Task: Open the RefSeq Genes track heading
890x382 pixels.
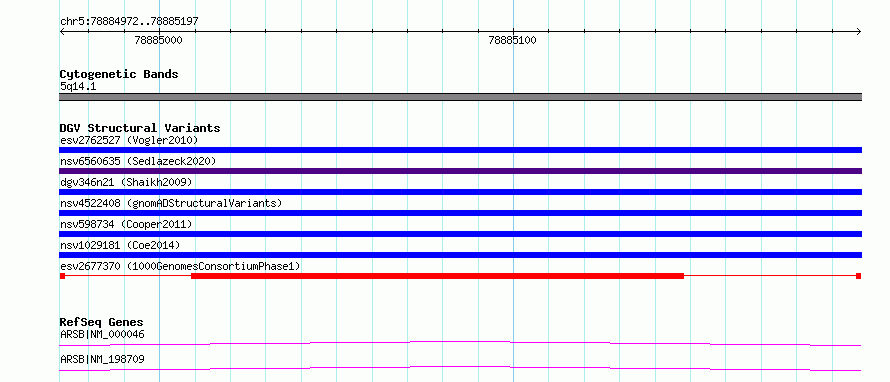Action: (101, 322)
